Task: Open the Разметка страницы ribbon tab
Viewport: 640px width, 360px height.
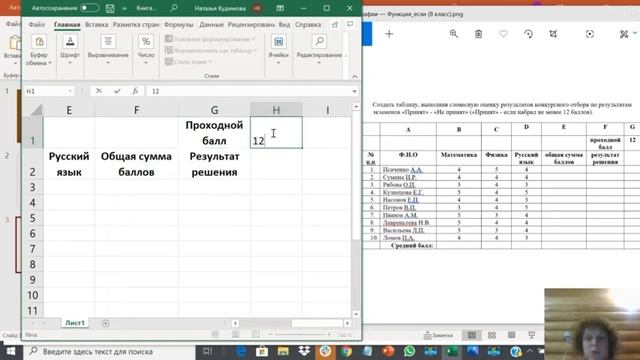Action: click(136, 24)
